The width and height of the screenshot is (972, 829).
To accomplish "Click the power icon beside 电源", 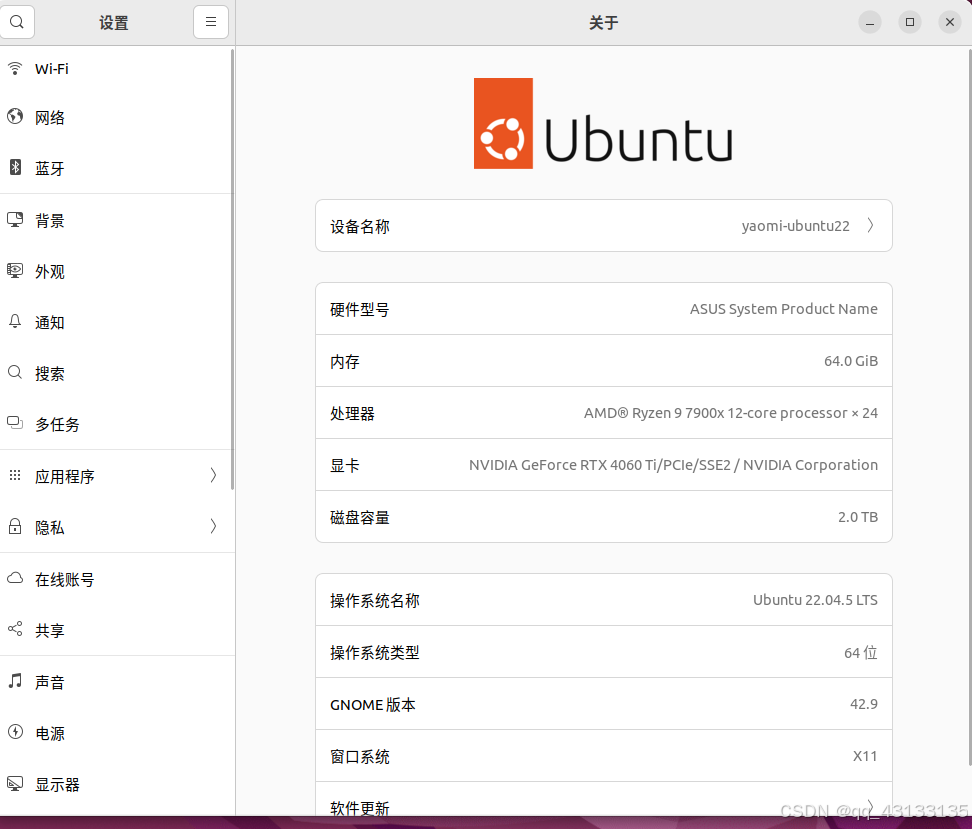I will click(15, 732).
